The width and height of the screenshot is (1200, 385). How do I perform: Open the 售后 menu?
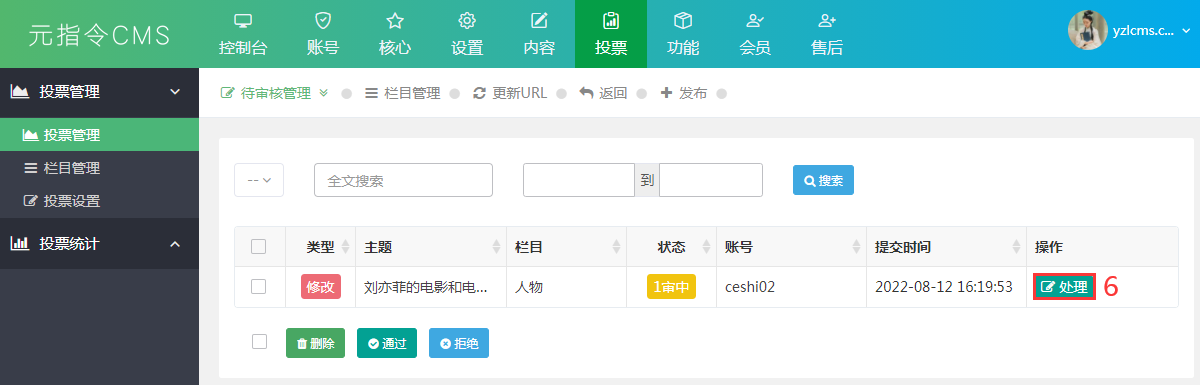(x=827, y=34)
